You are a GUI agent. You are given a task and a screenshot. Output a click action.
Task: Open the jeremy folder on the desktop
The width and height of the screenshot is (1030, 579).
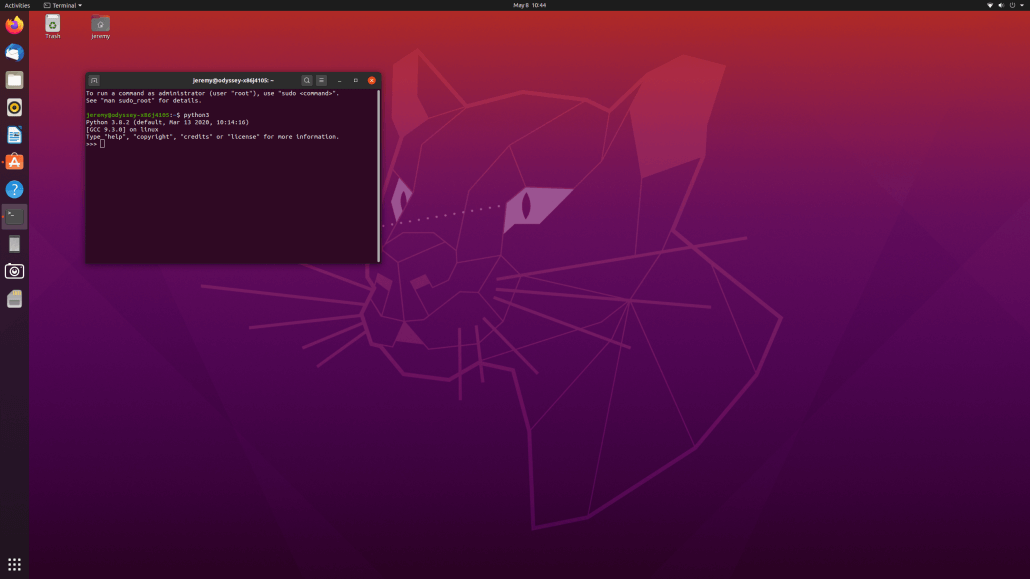coord(99,25)
